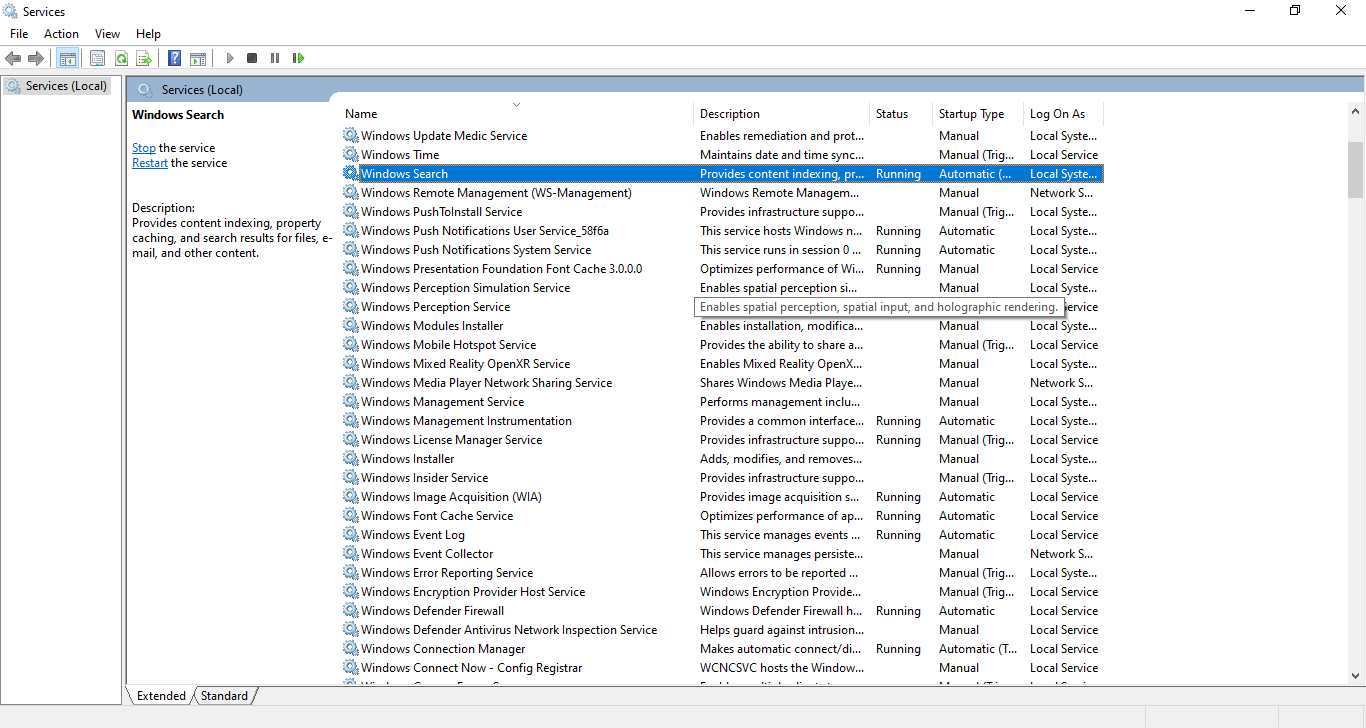The height and width of the screenshot is (728, 1366).
Task: Click the vertical scrollbar up arrow
Action: coord(1355,111)
